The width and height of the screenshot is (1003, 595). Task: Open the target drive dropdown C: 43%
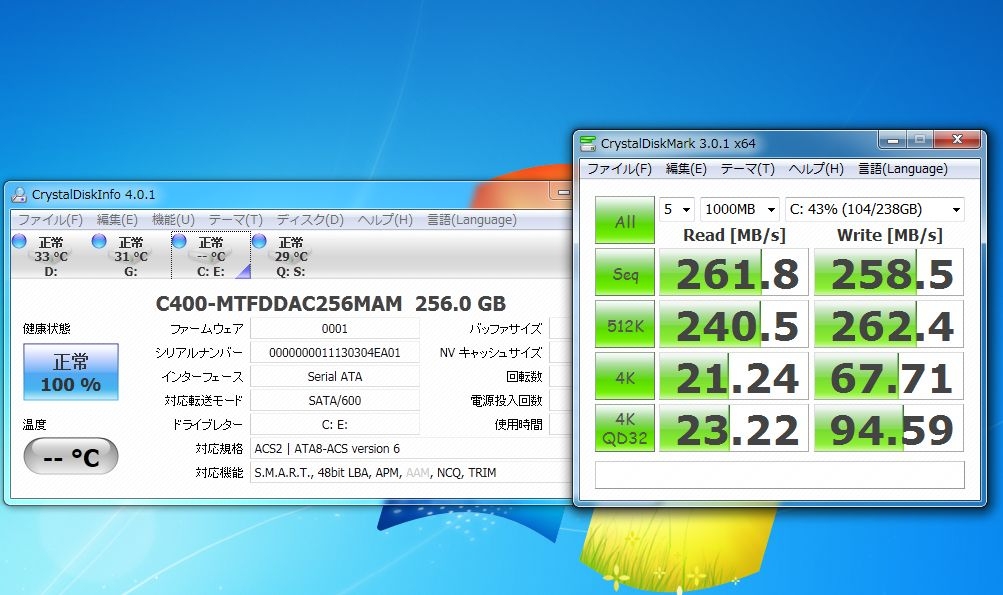[875, 210]
